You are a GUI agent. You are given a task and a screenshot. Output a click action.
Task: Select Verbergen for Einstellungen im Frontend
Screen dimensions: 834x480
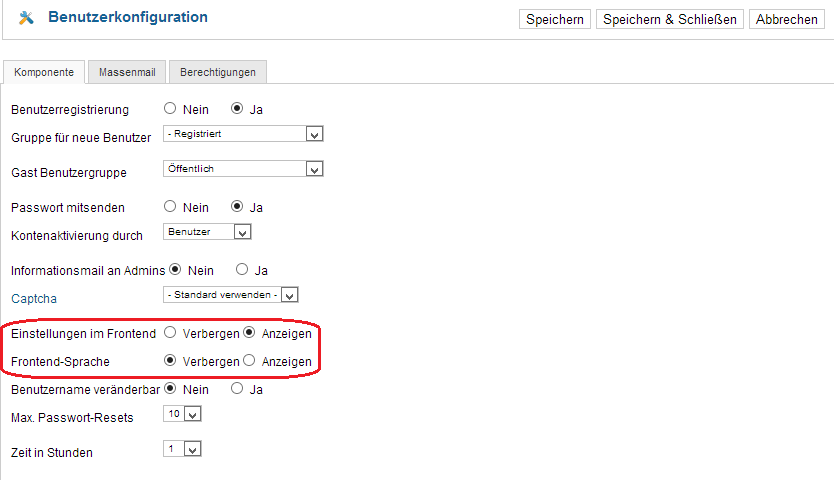170,333
